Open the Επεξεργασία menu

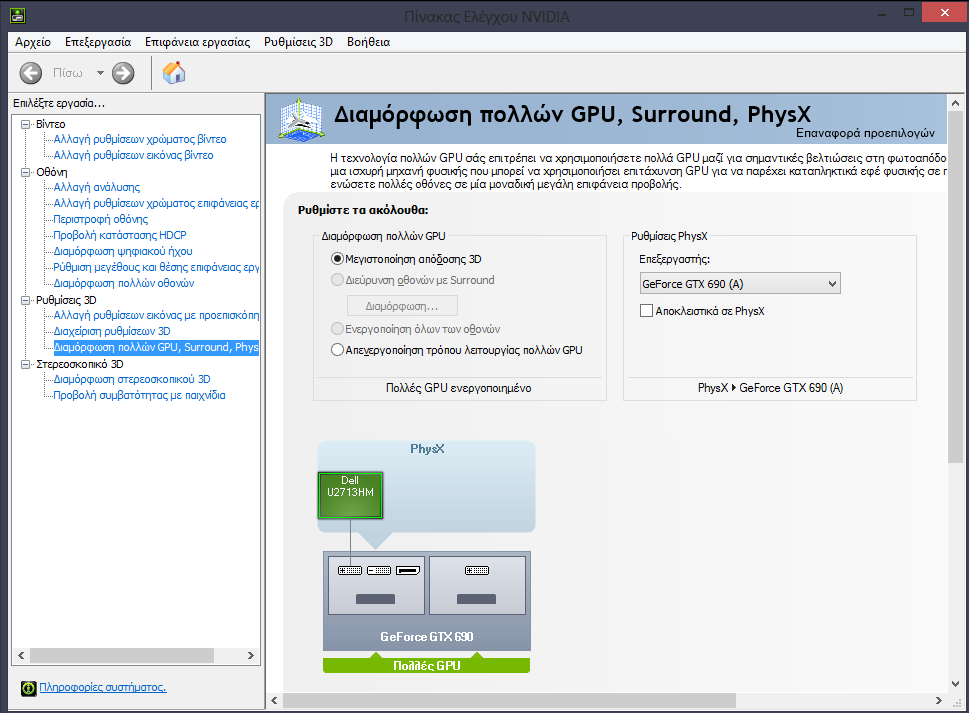pyautogui.click(x=98, y=42)
